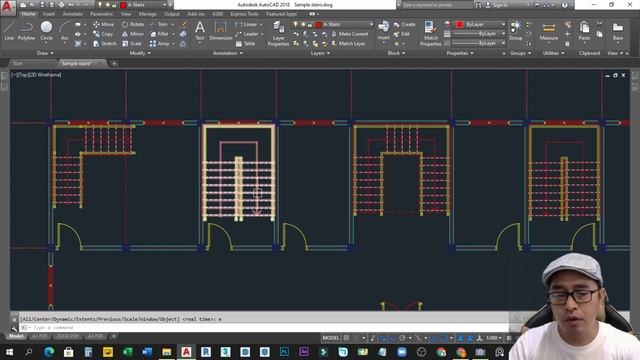Click the Stretch tool
The width and height of the screenshot is (640, 360).
tap(104, 44)
